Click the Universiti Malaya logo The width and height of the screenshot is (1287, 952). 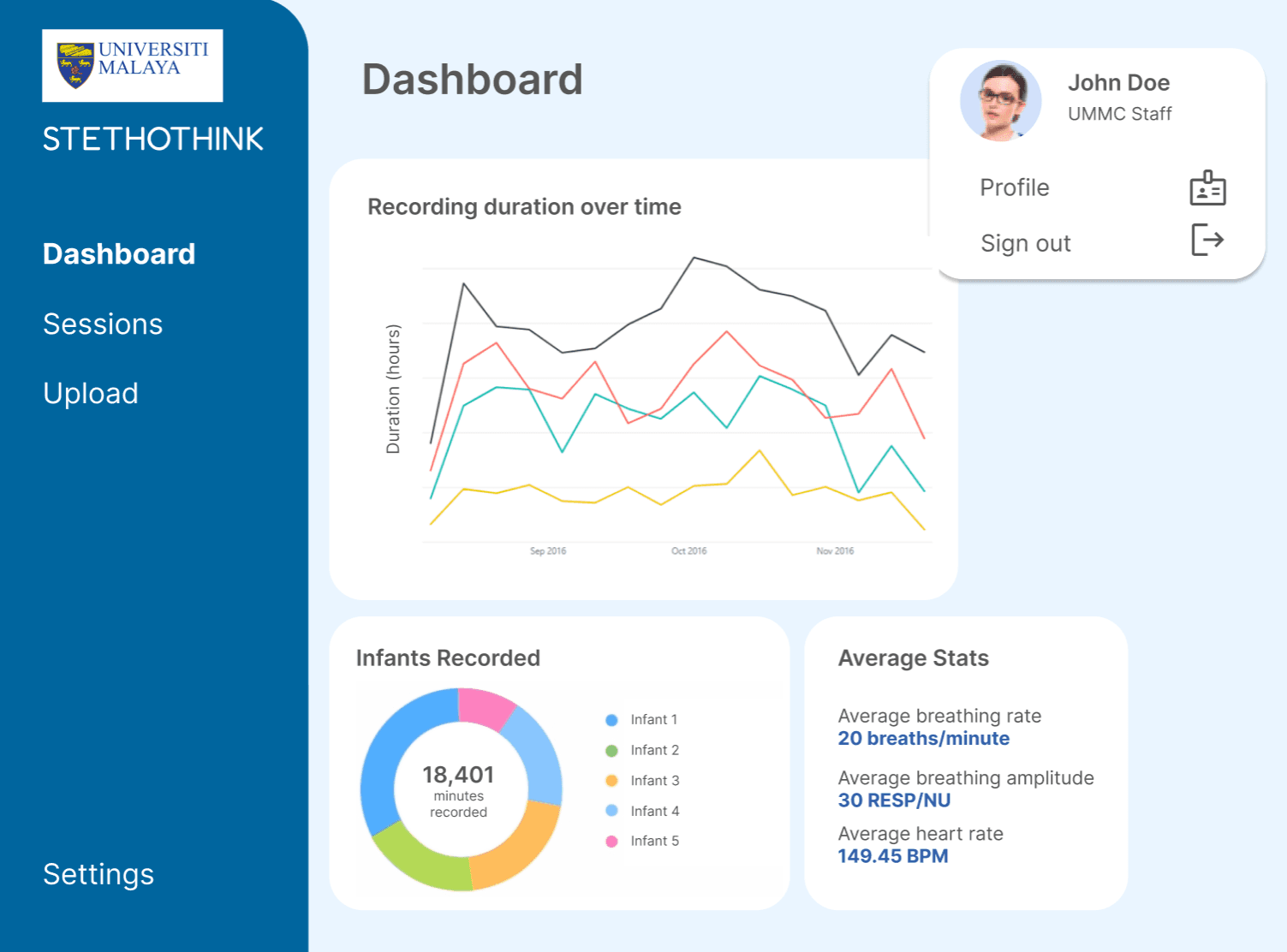[x=133, y=66]
